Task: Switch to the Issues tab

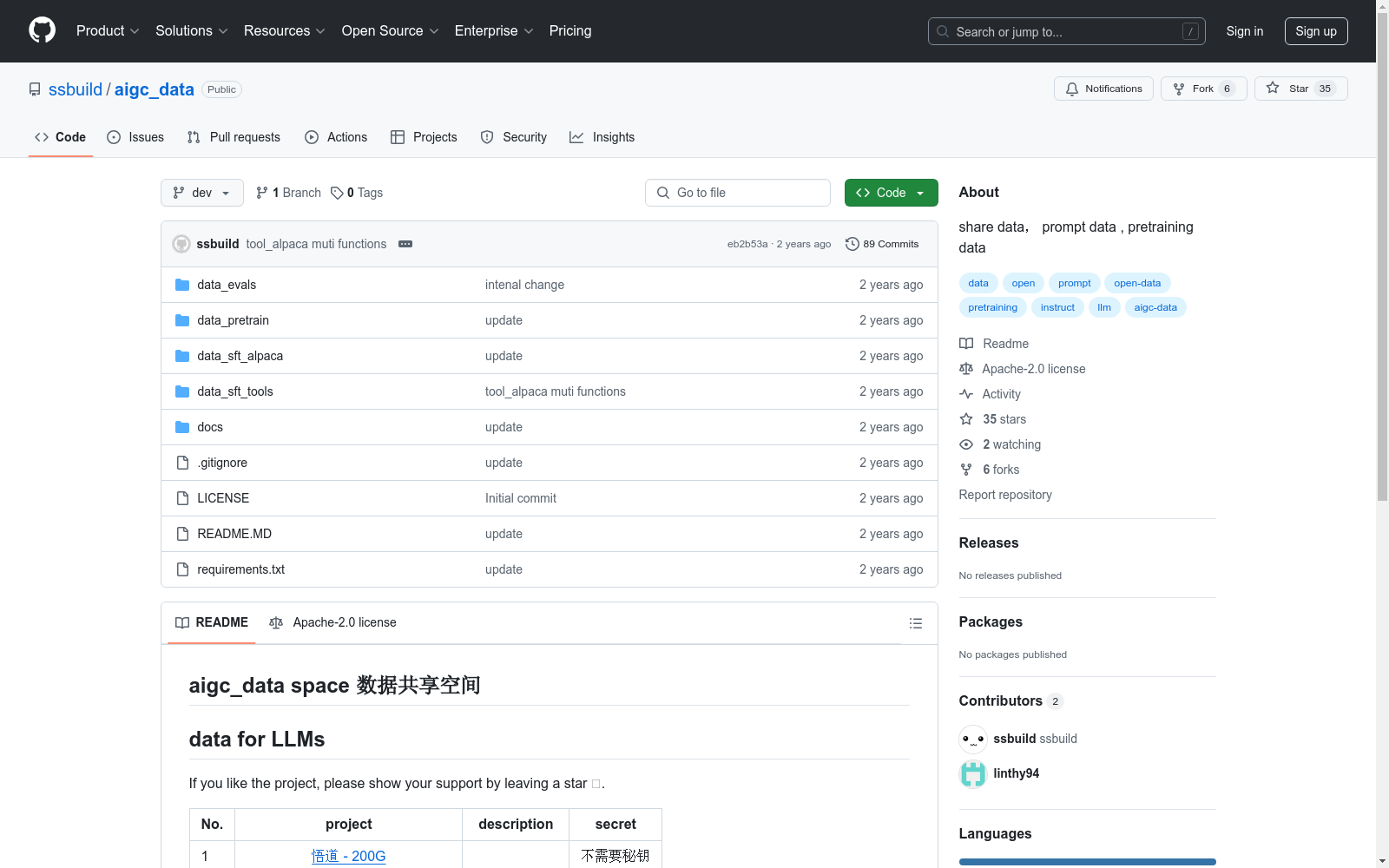Action: (135, 137)
